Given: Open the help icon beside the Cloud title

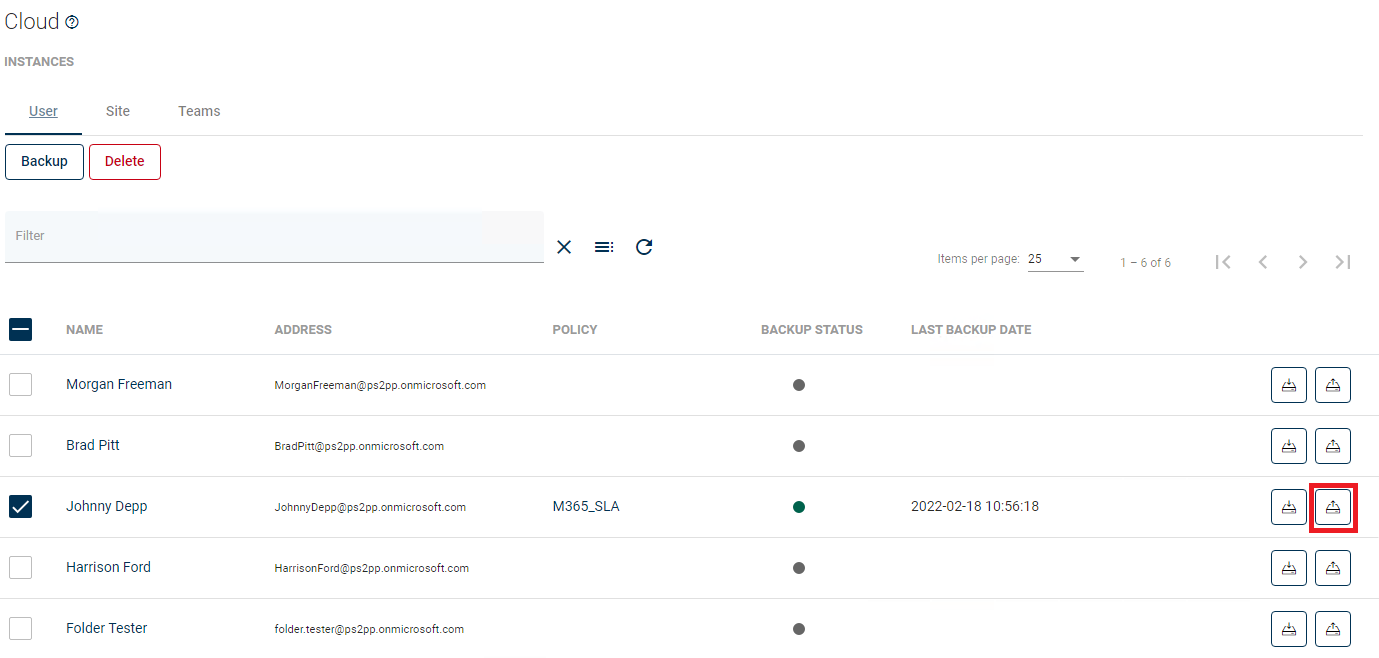Looking at the screenshot, I should click(72, 23).
